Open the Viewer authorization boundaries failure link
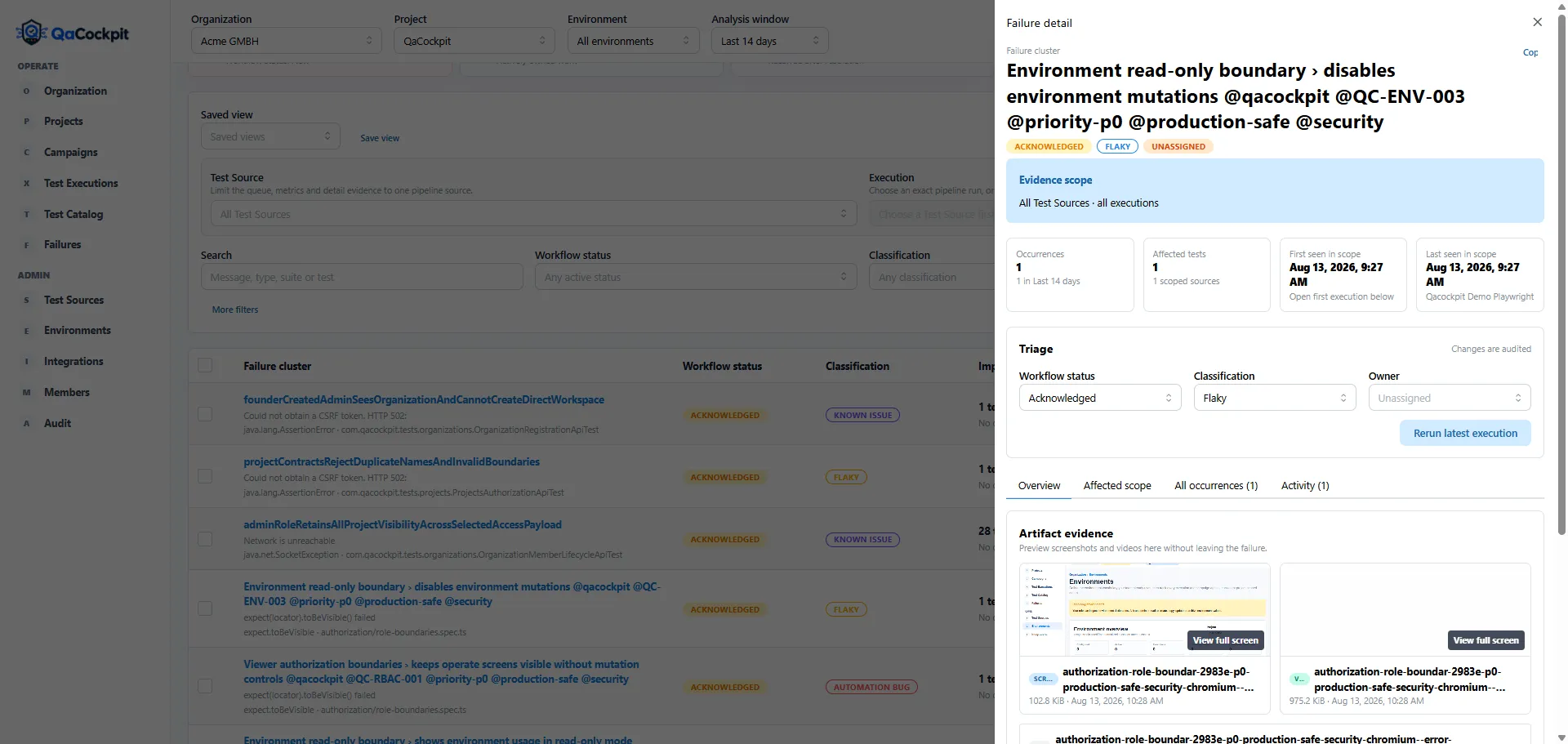 pyautogui.click(x=441, y=671)
